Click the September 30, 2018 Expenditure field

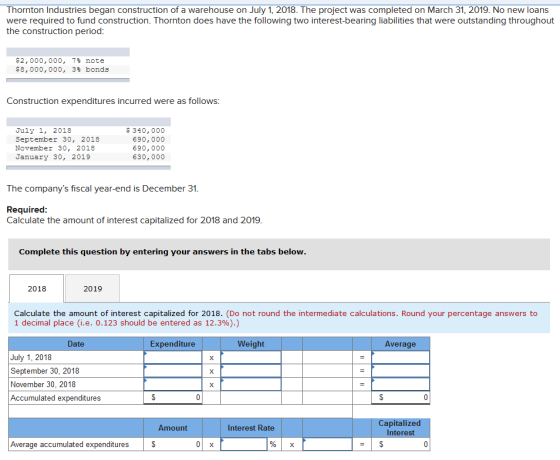pos(173,371)
